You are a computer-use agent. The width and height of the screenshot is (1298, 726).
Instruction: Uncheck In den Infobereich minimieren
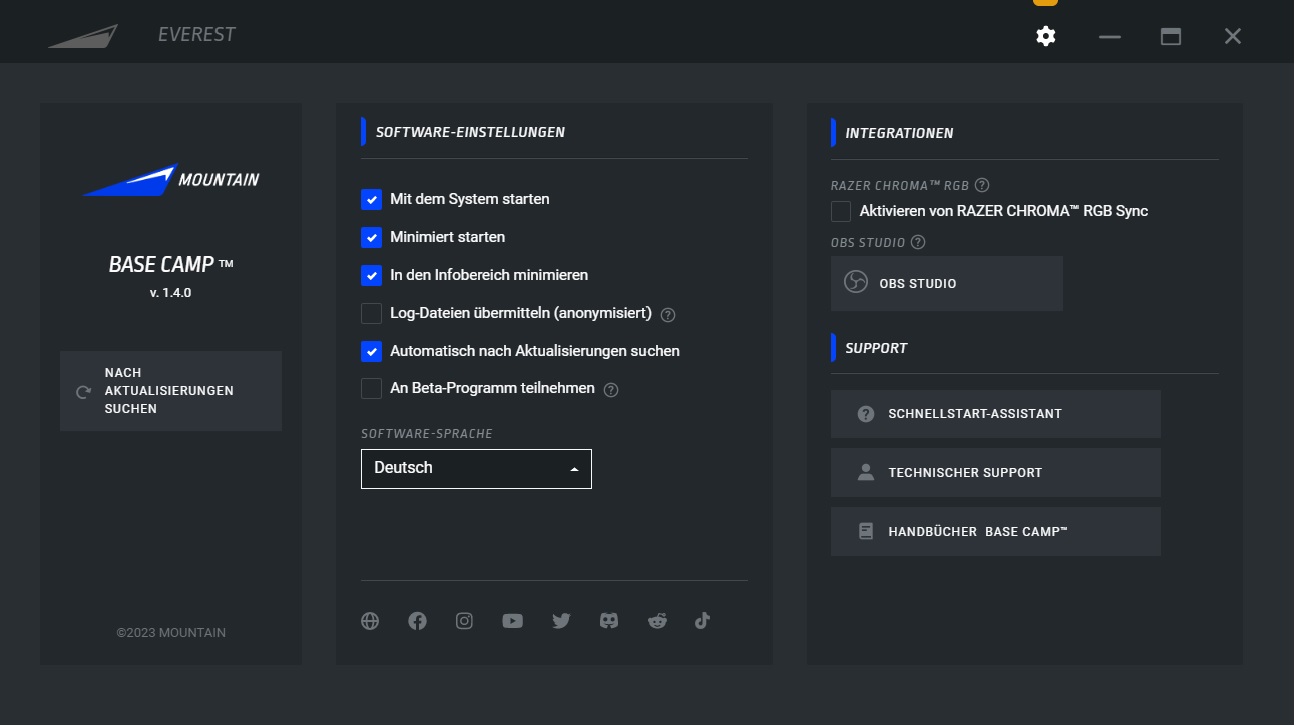(x=372, y=275)
